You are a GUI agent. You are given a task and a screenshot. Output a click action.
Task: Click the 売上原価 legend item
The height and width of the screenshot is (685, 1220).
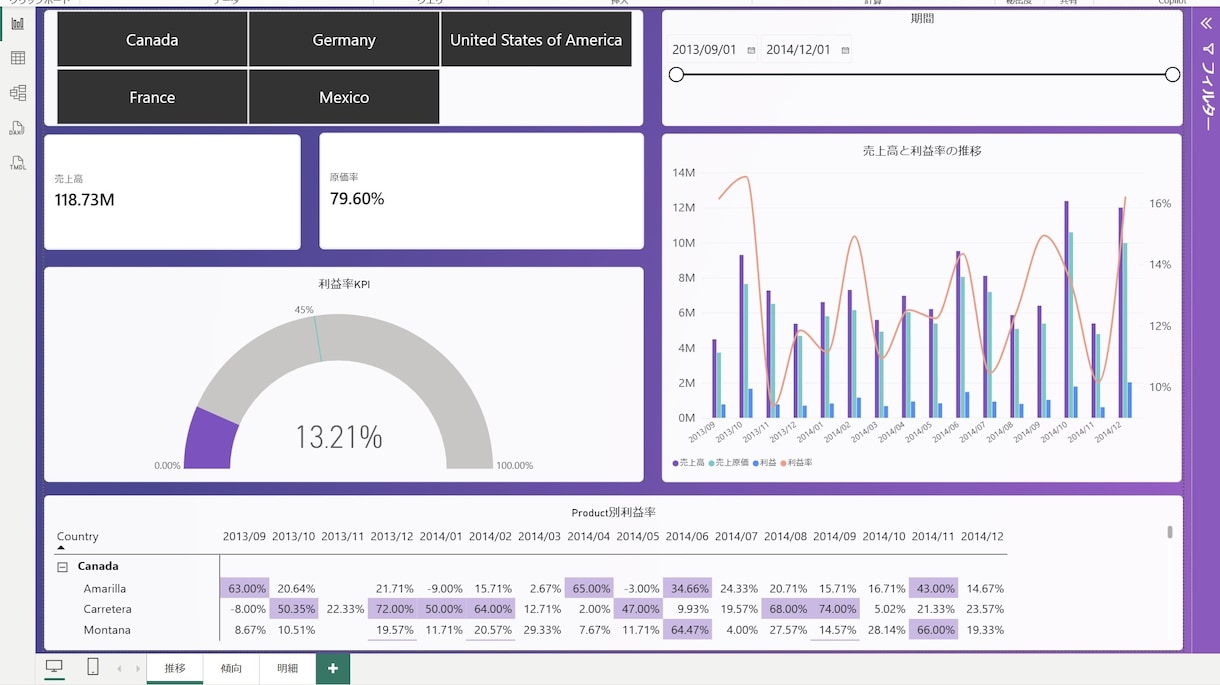[729, 463]
